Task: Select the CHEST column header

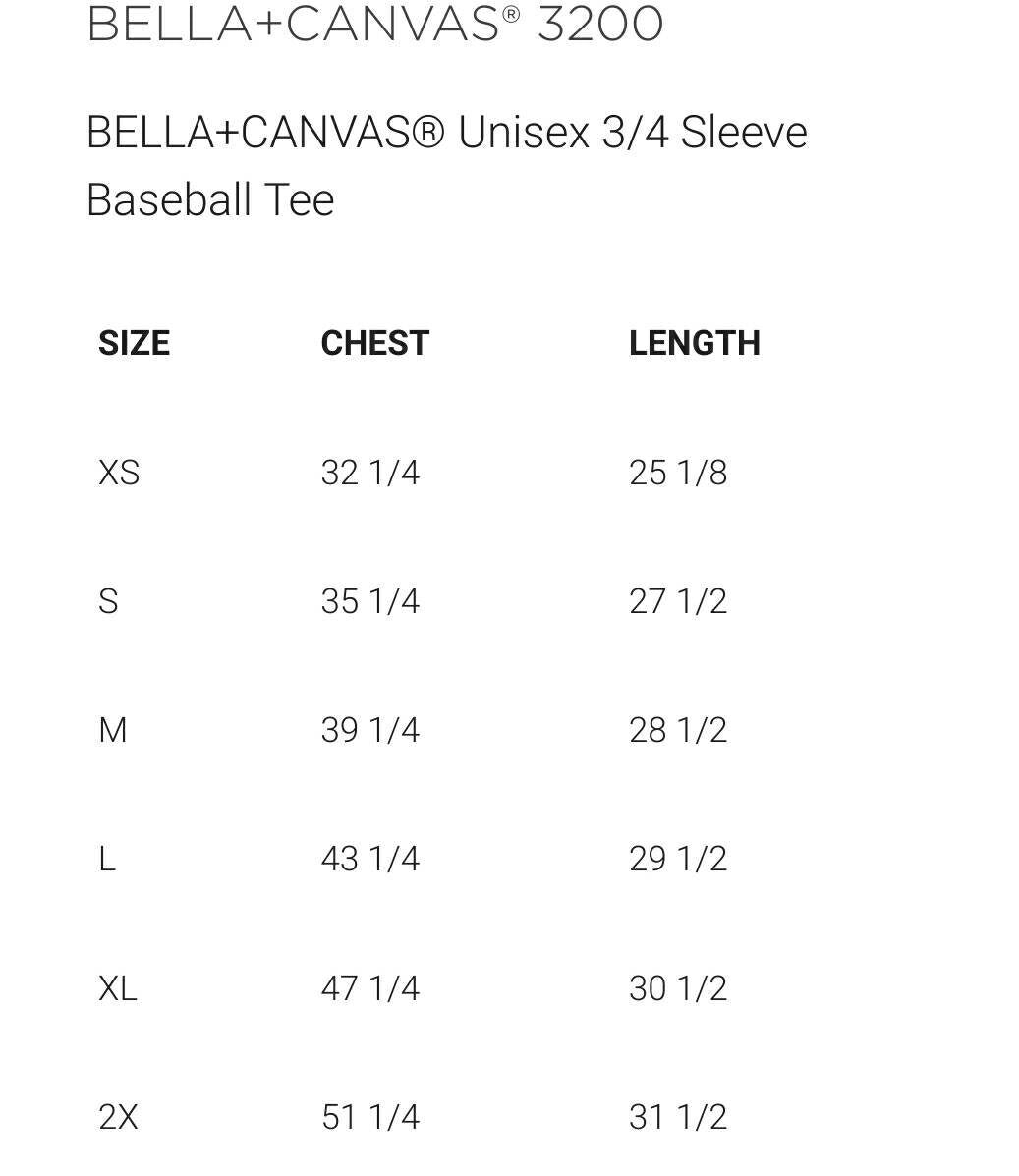Action: click(374, 343)
